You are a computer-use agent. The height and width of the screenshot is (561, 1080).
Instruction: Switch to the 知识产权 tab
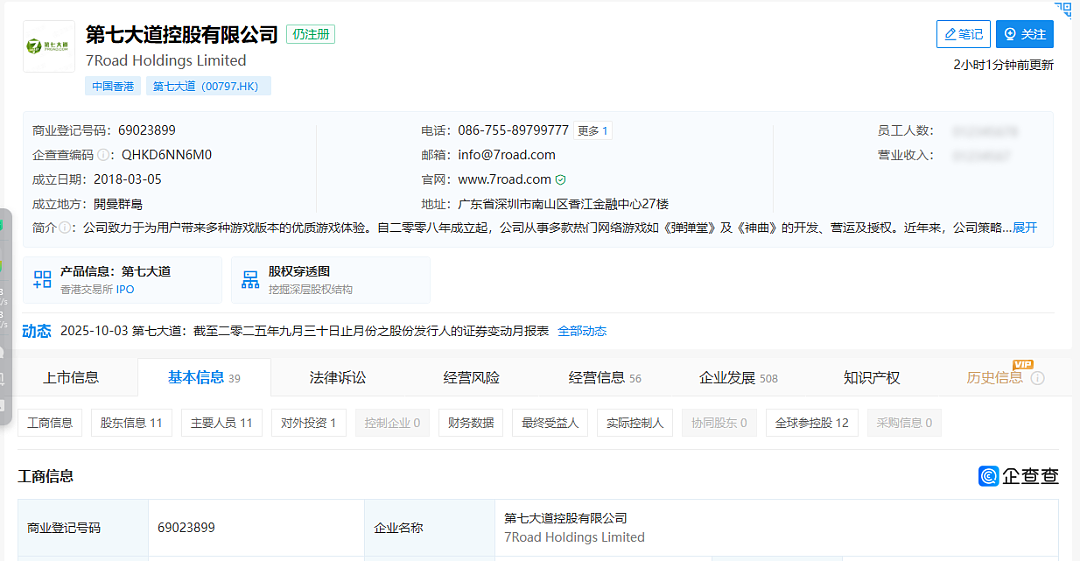tap(871, 378)
